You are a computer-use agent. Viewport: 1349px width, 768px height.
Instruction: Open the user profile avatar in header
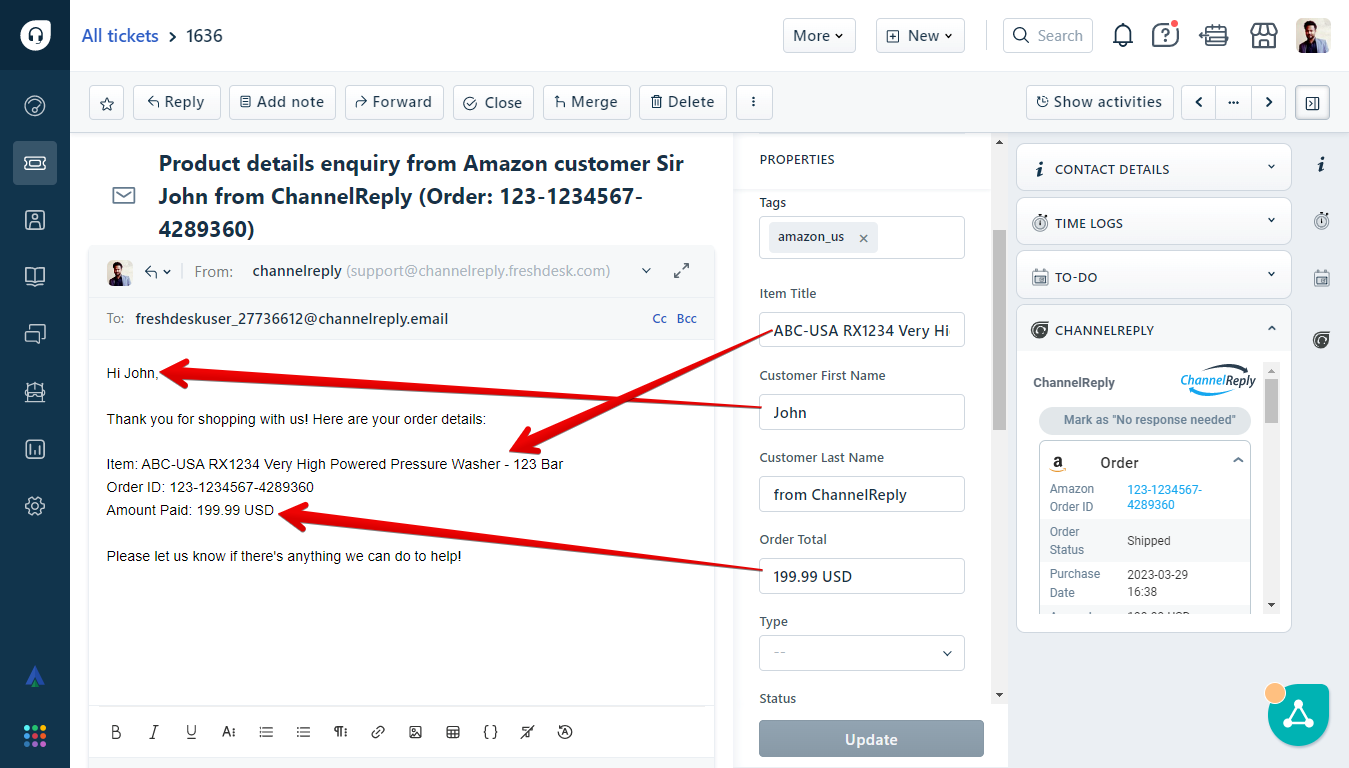coord(1313,36)
